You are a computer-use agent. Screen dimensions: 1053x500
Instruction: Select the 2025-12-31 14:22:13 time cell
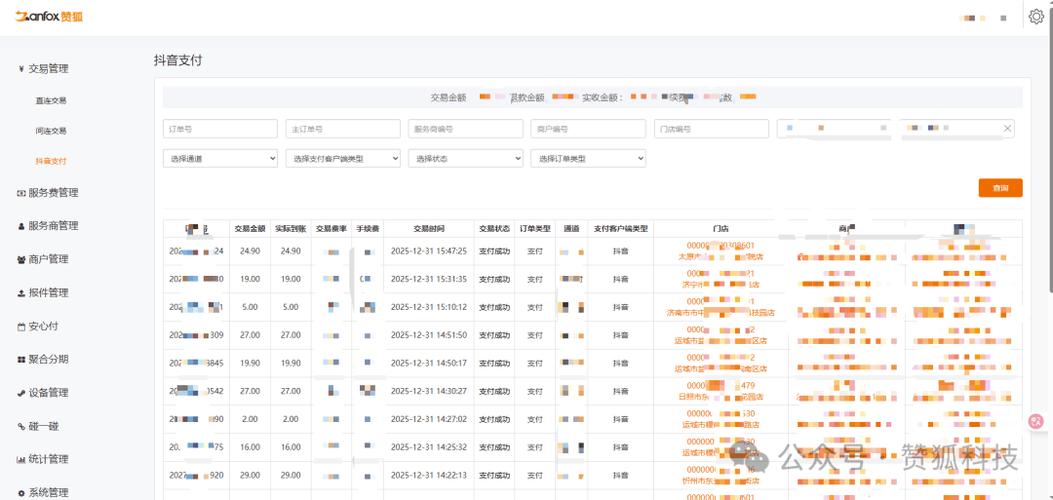pyautogui.click(x=428, y=475)
